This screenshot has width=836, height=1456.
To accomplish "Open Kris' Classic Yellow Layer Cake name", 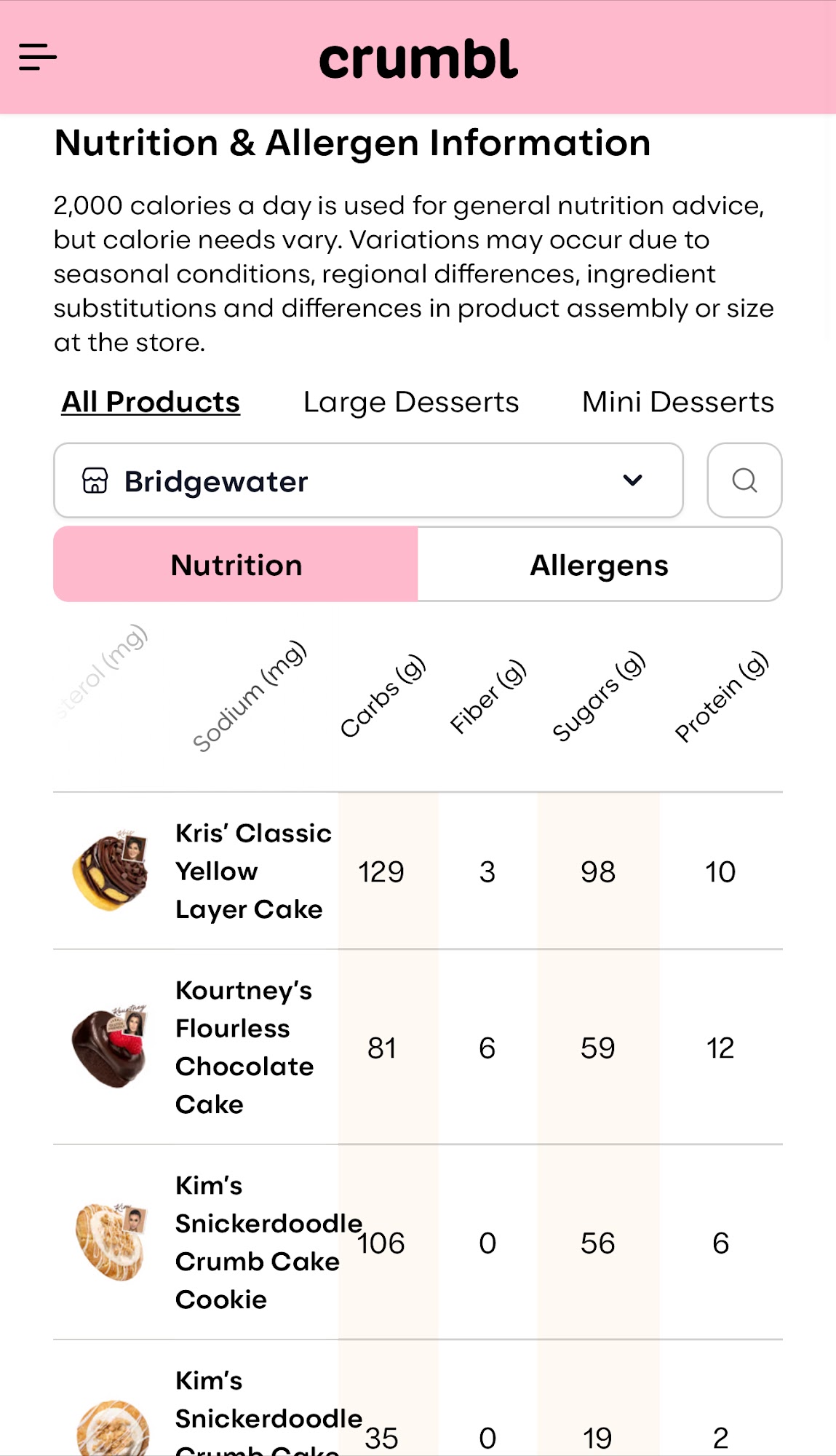I will (252, 871).
